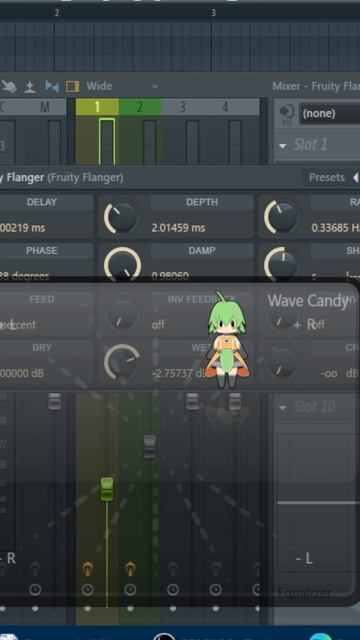Click the clock latency icon under track M

[x=35, y=589]
